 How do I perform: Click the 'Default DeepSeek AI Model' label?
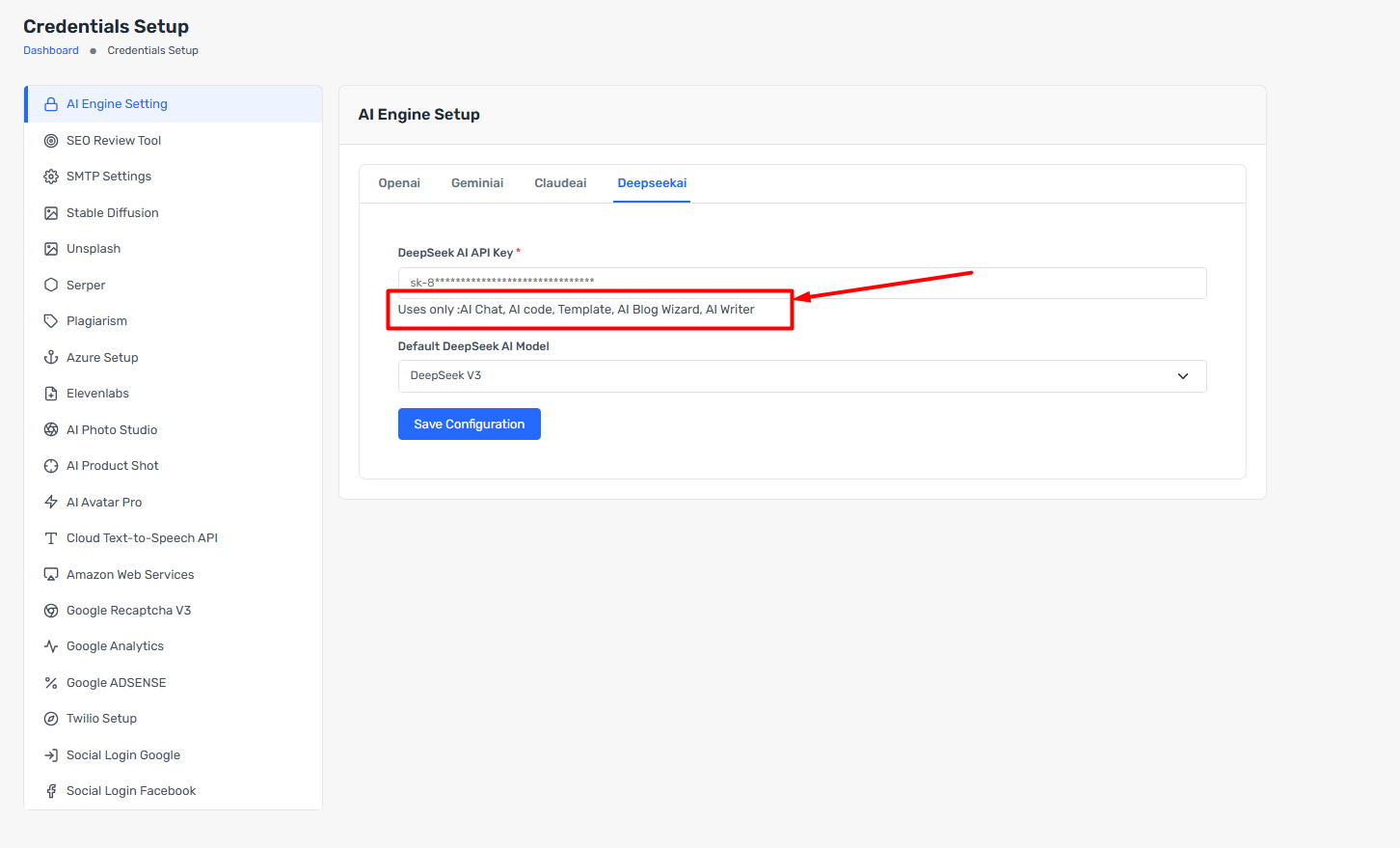pyautogui.click(x=473, y=346)
